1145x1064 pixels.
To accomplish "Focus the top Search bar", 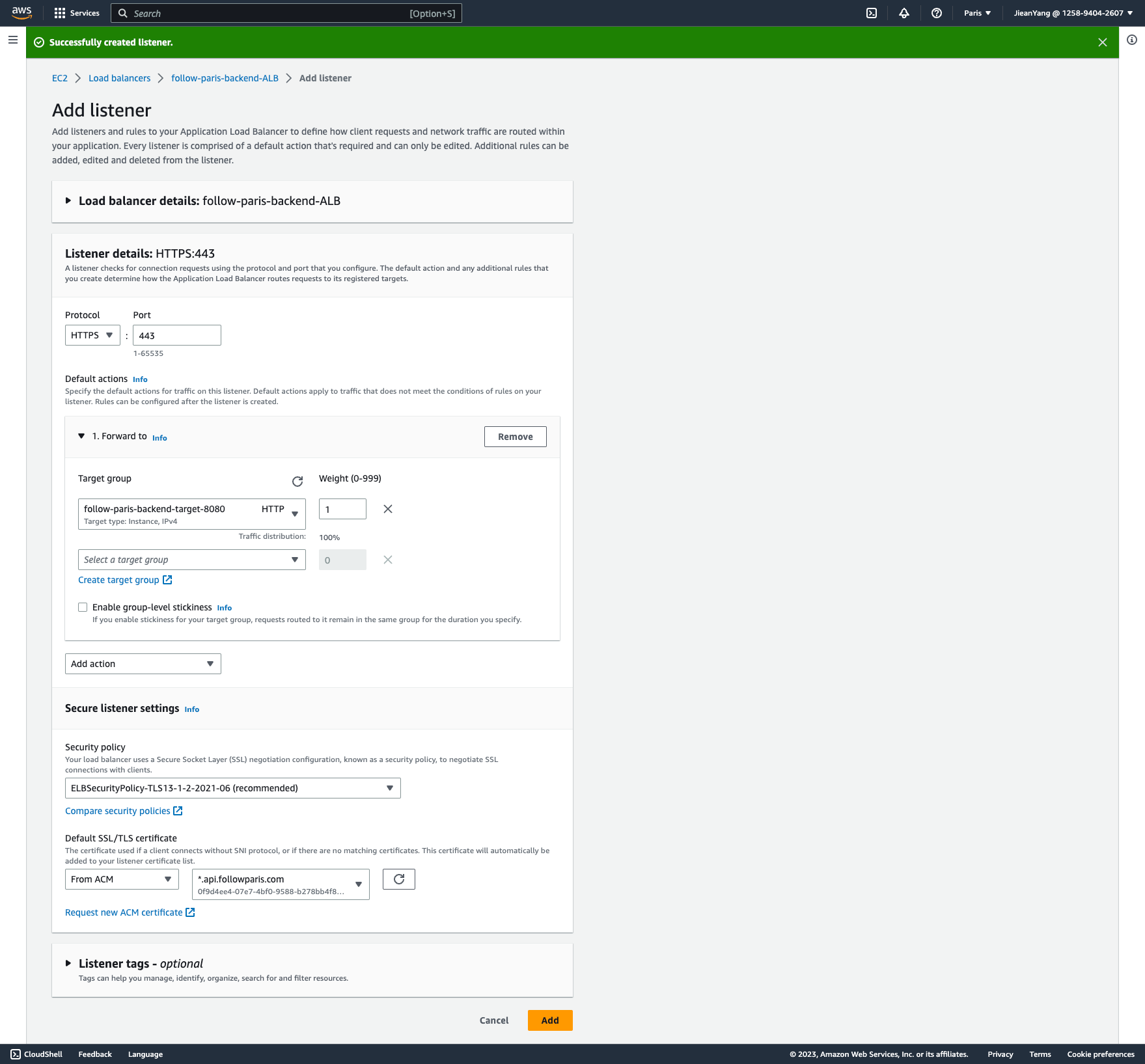I will (x=286, y=13).
